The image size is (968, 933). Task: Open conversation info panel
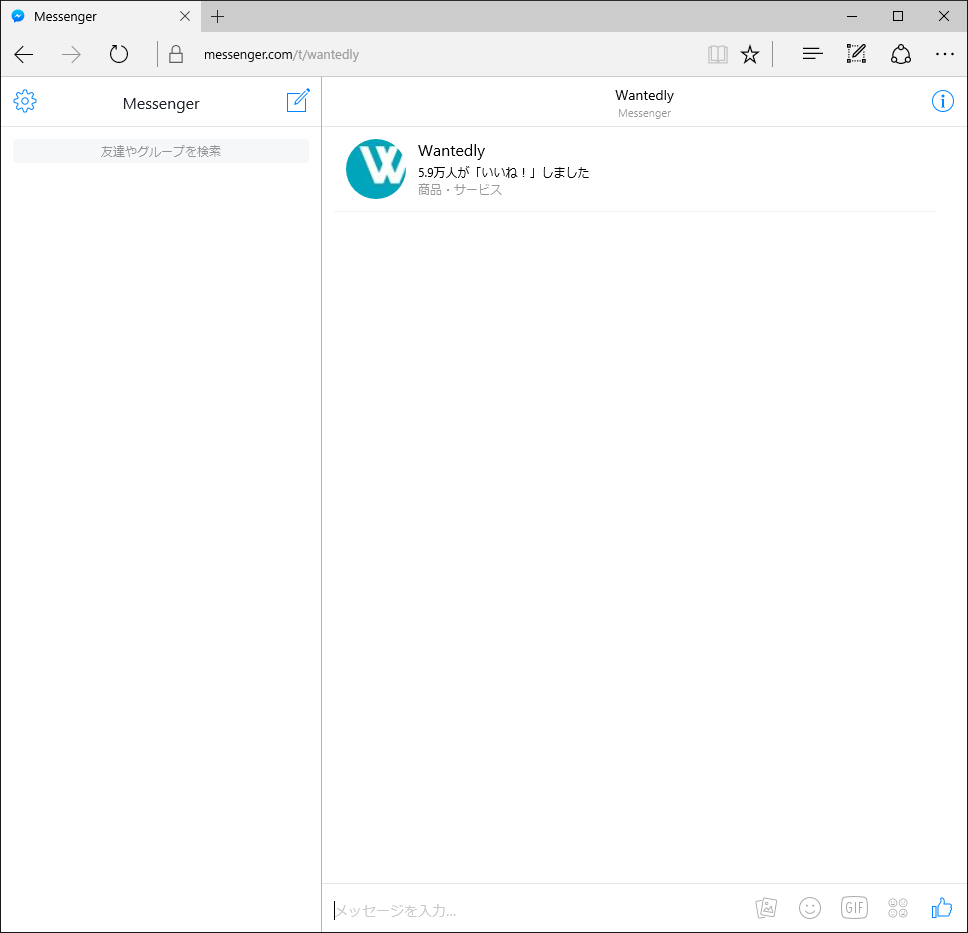942,101
